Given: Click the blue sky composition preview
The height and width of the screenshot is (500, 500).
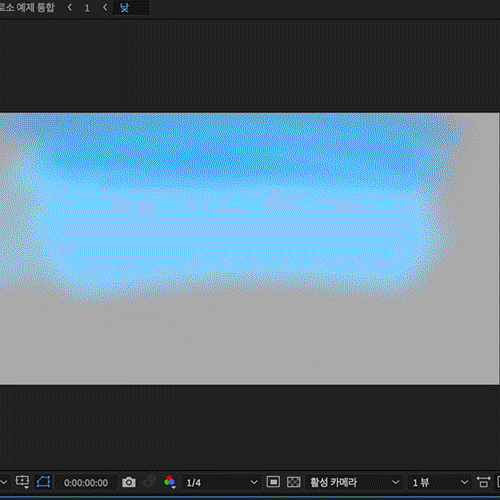Looking at the screenshot, I should click(249, 249).
